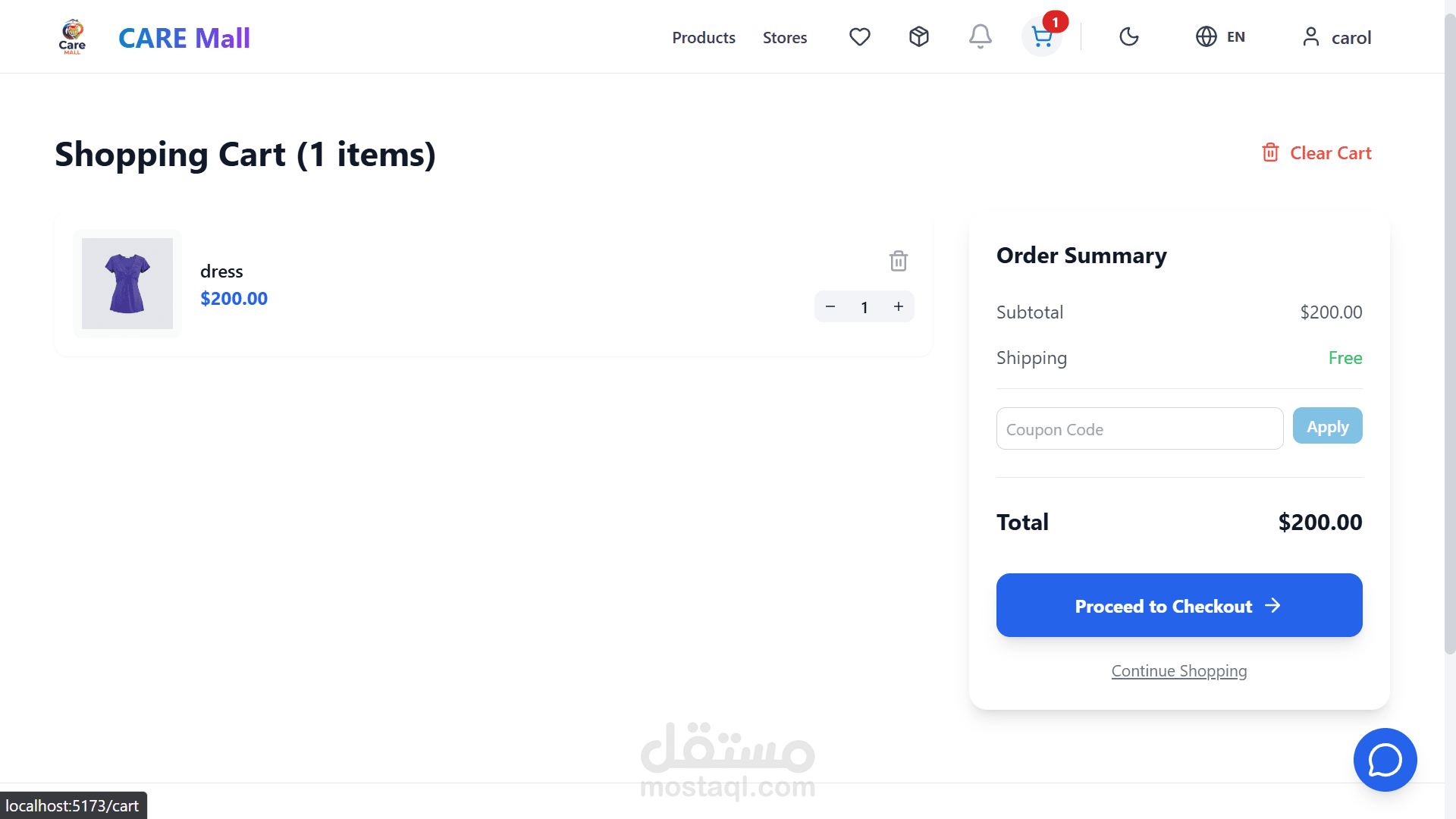Open the chat bubble support button
Viewport: 1456px width, 819px height.
click(1385, 760)
